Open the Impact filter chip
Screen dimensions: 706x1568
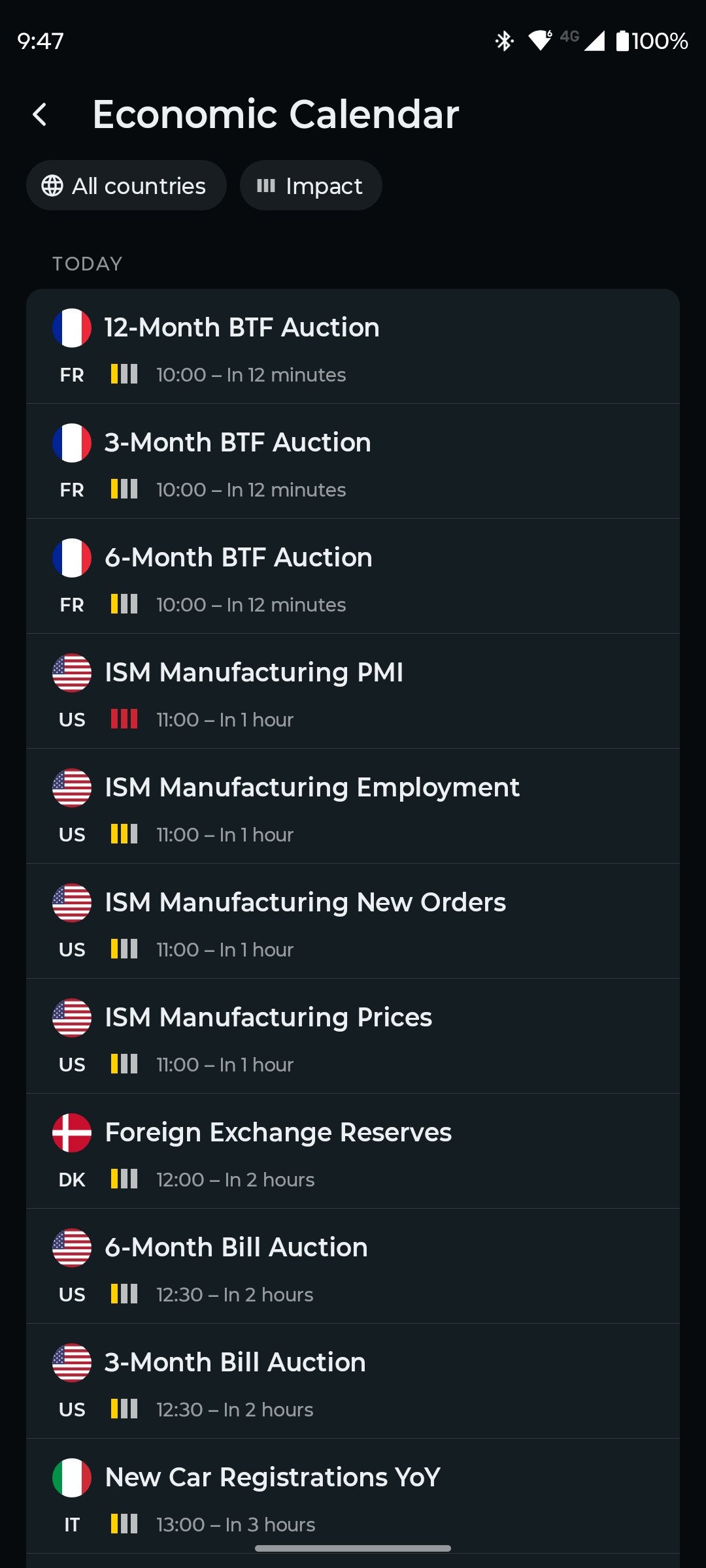[311, 186]
